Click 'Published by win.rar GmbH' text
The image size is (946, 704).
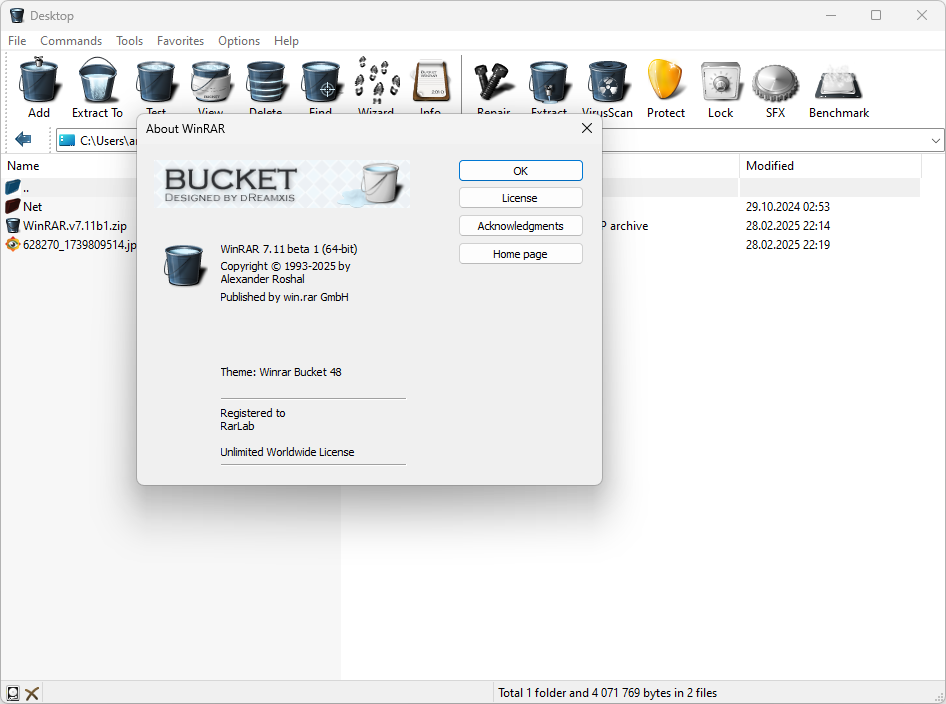point(284,297)
